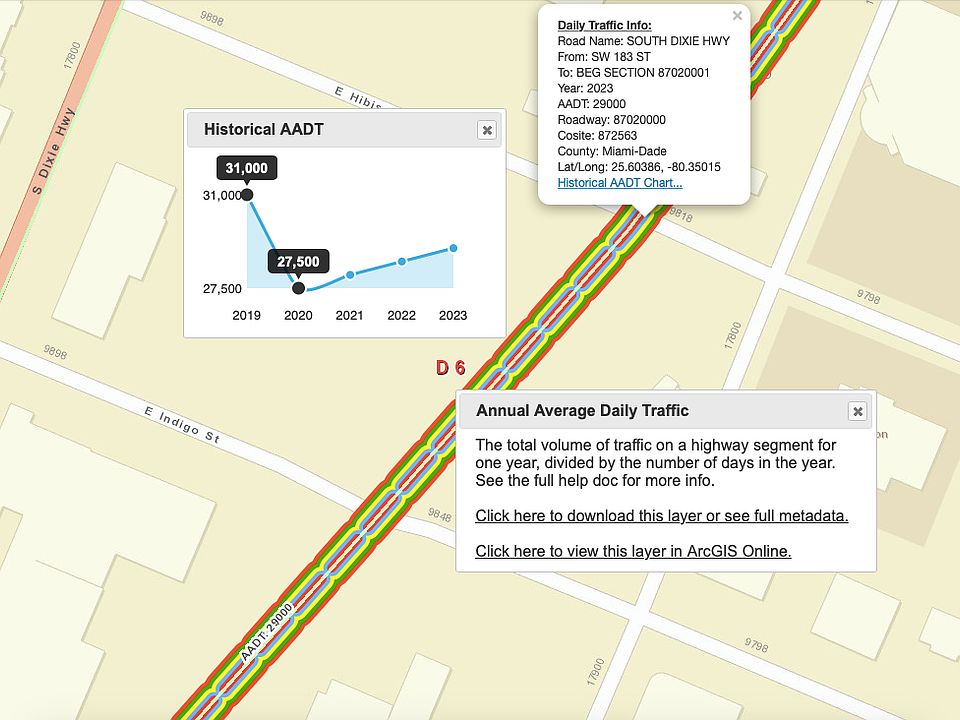Click the E Indigo St street label

[182, 424]
